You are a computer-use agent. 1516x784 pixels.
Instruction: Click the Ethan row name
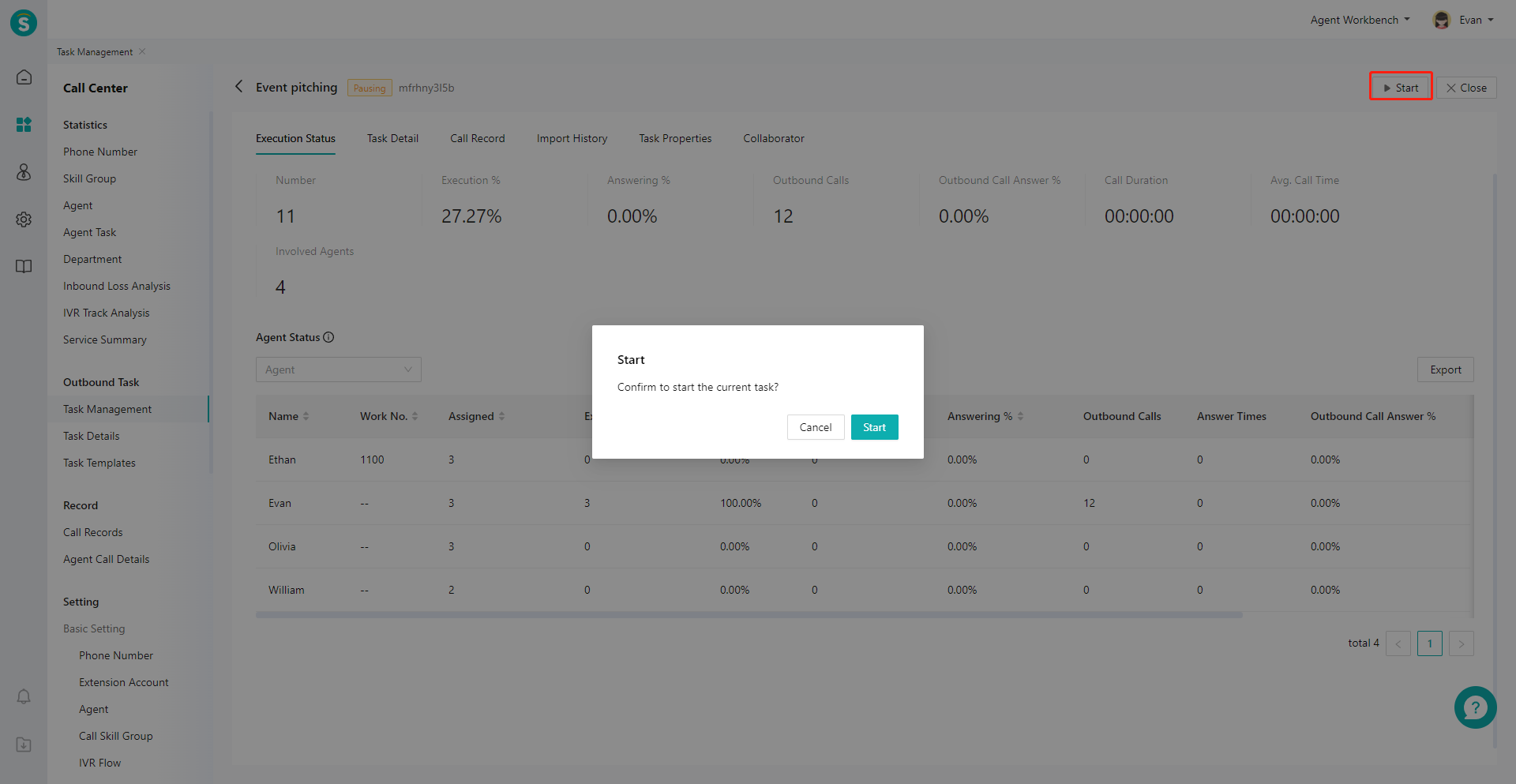click(282, 460)
